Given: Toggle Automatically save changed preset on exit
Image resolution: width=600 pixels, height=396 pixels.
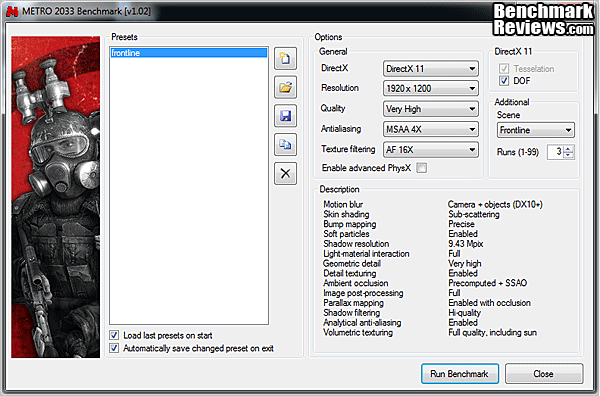Looking at the screenshot, I should coord(114,348).
